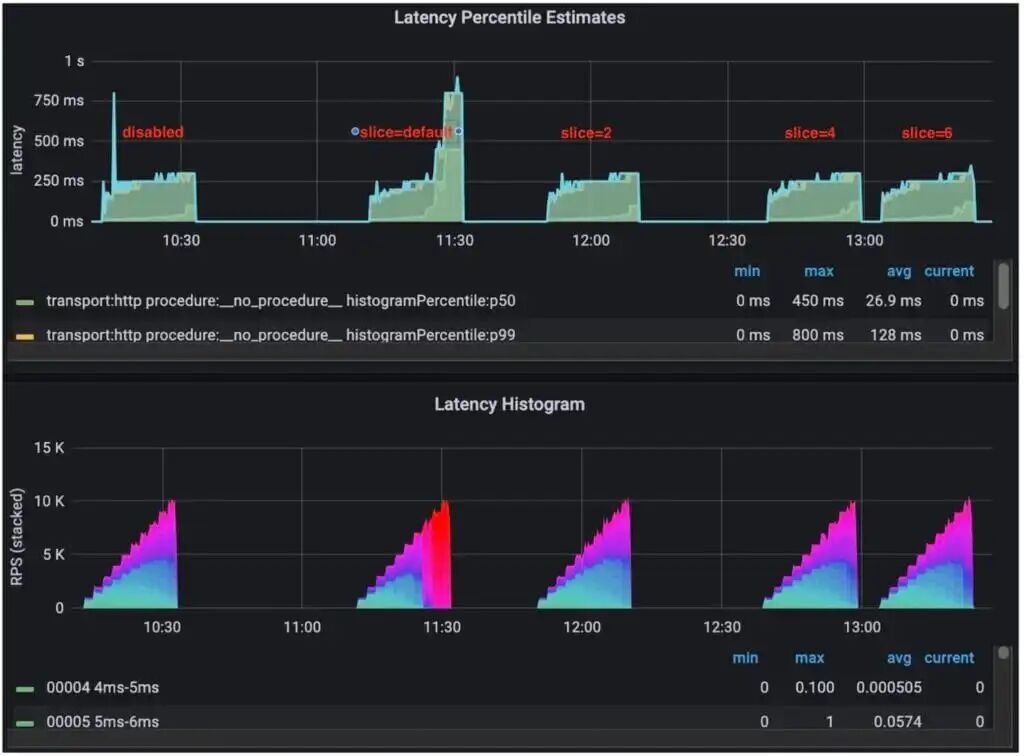Sort histogram legend by avg column
This screenshot has height=756, width=1024.
tap(898, 658)
